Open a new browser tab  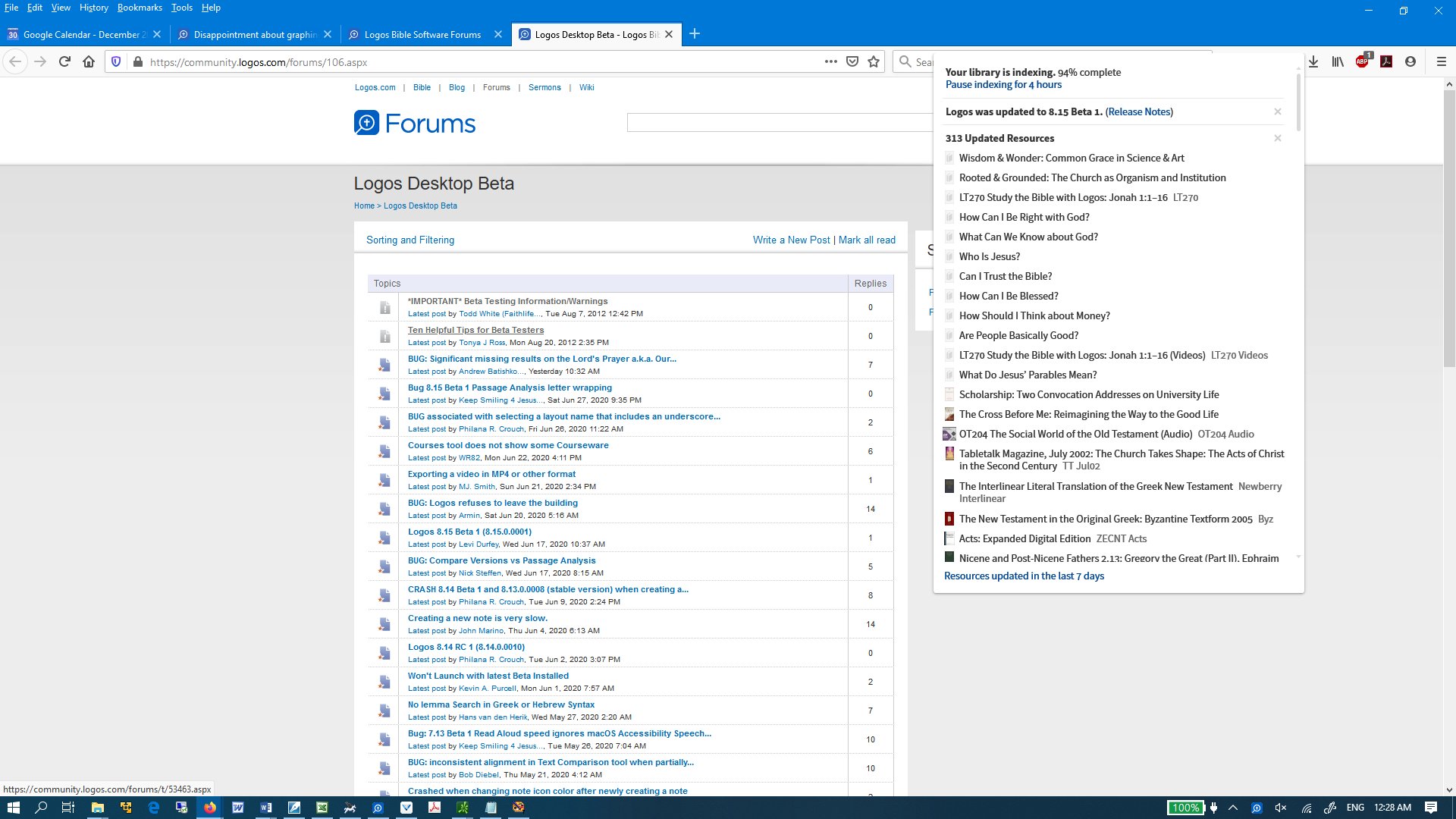coord(695,33)
